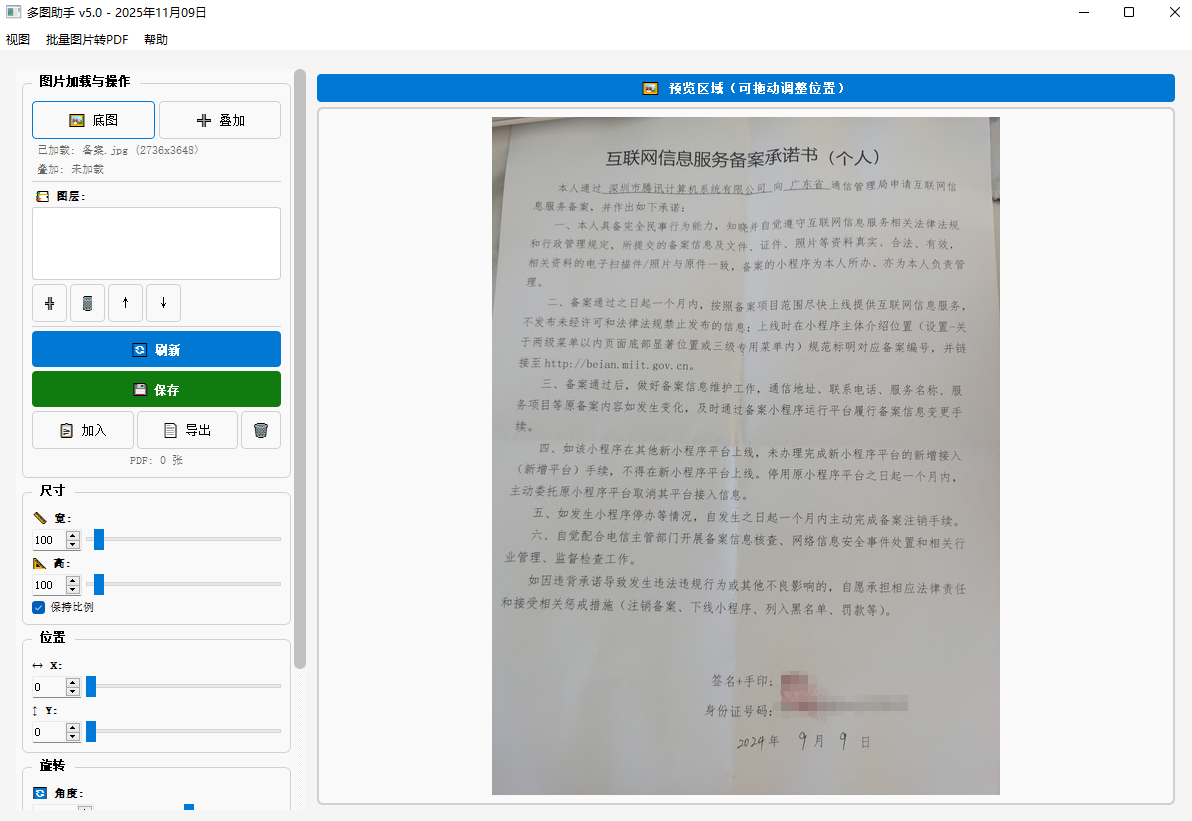This screenshot has height=821, width=1192.
Task: Delete the selected layer using the grid trash icon
Action: click(87, 303)
